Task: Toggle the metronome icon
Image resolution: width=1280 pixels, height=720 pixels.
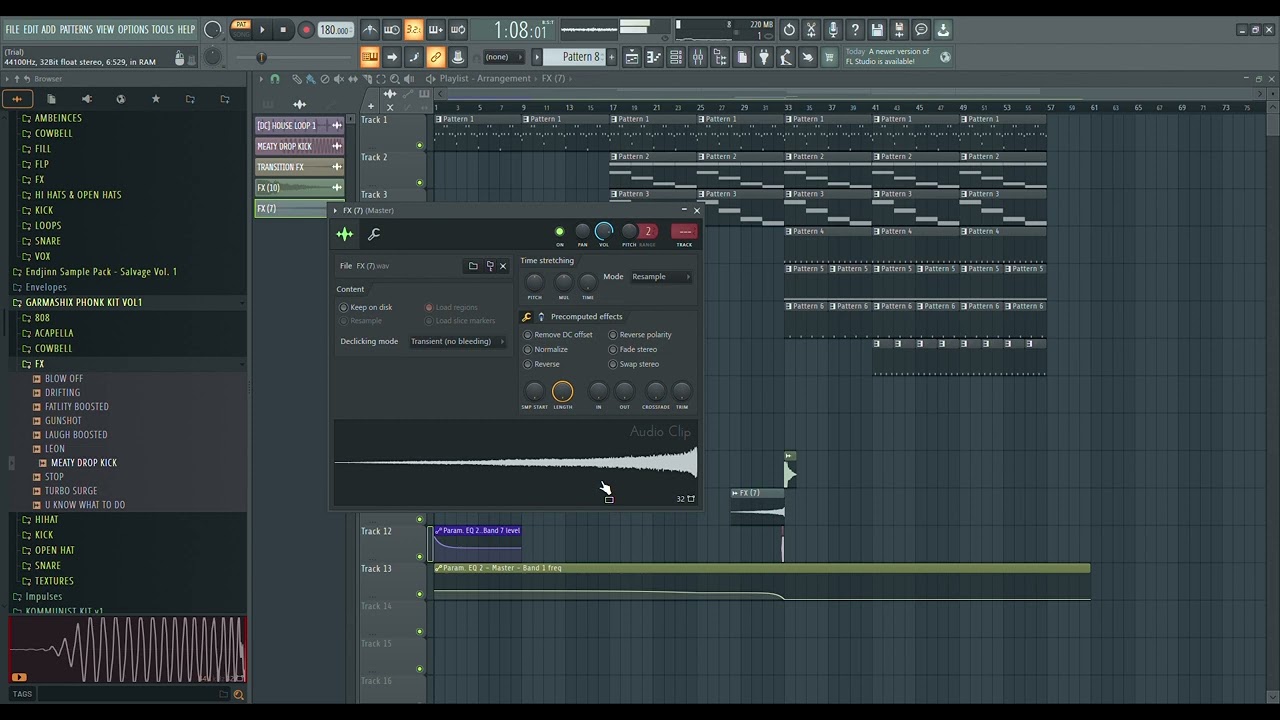Action: click(x=370, y=30)
